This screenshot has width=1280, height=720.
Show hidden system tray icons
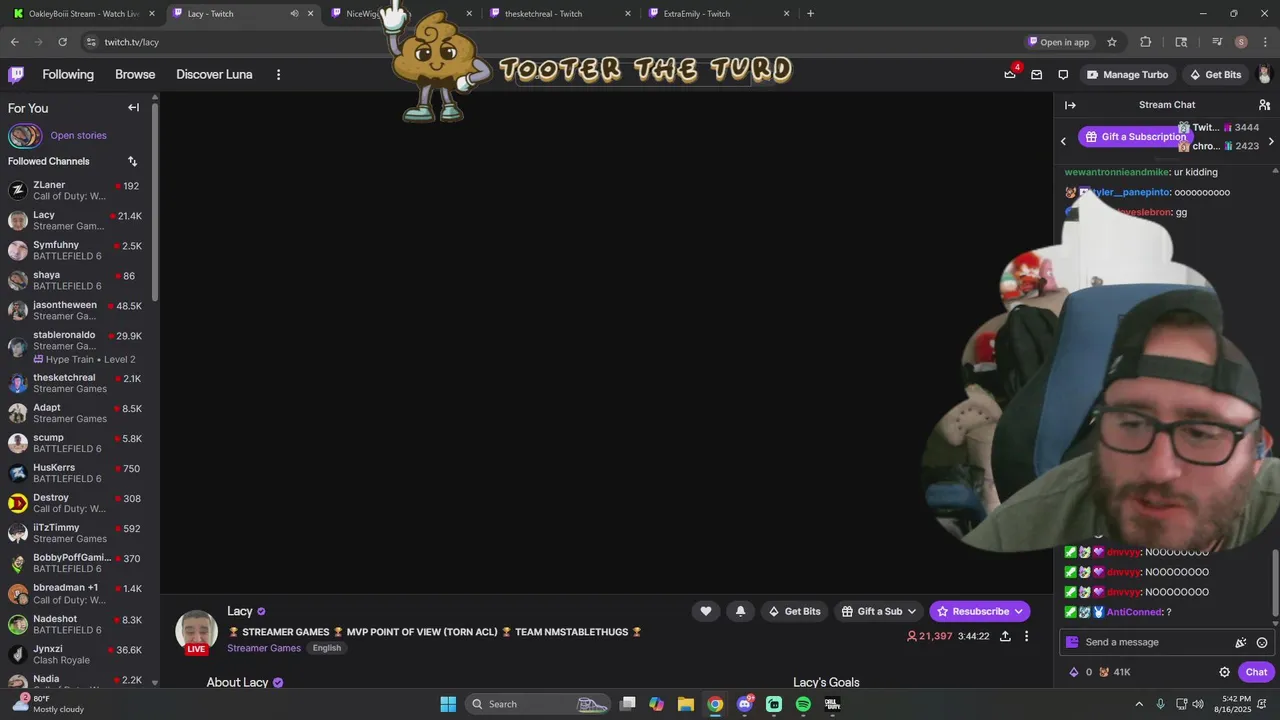point(1139,704)
